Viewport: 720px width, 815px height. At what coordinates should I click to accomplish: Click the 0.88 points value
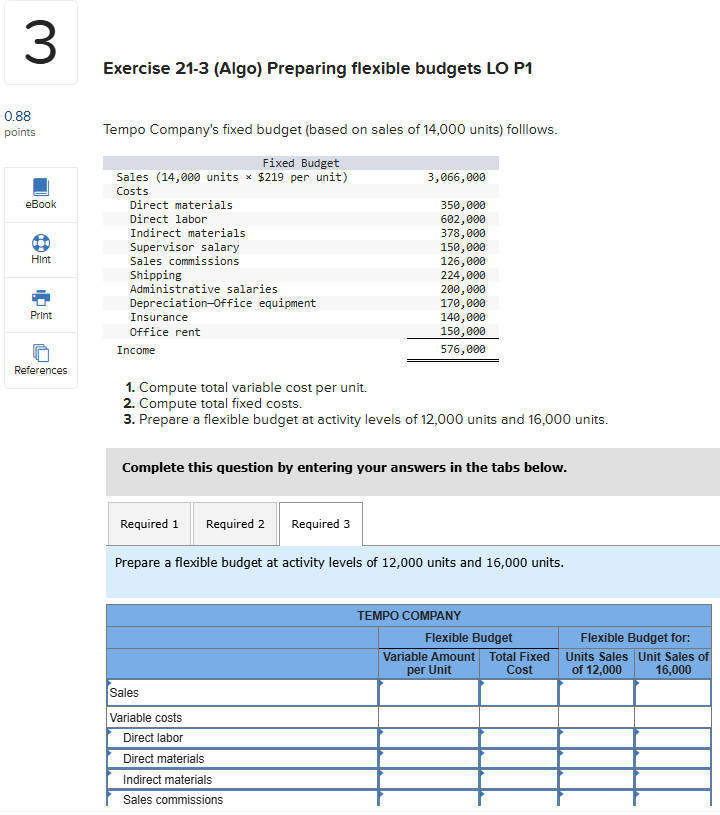pos(18,116)
